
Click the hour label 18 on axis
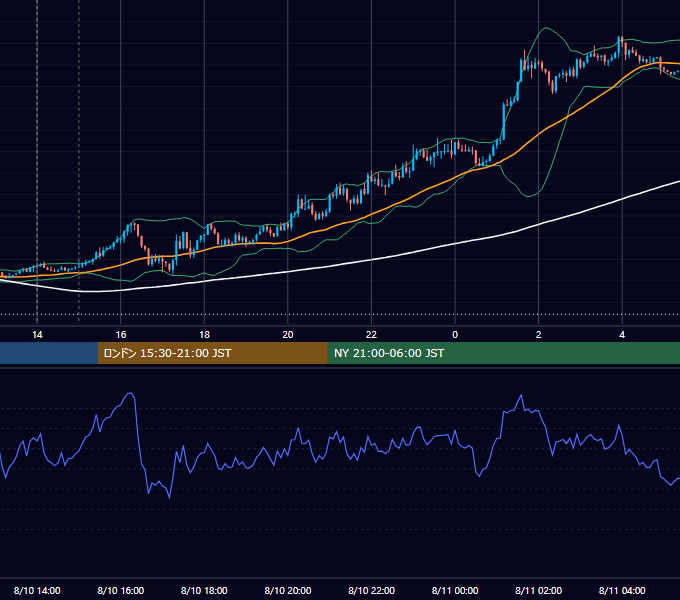pos(204,335)
